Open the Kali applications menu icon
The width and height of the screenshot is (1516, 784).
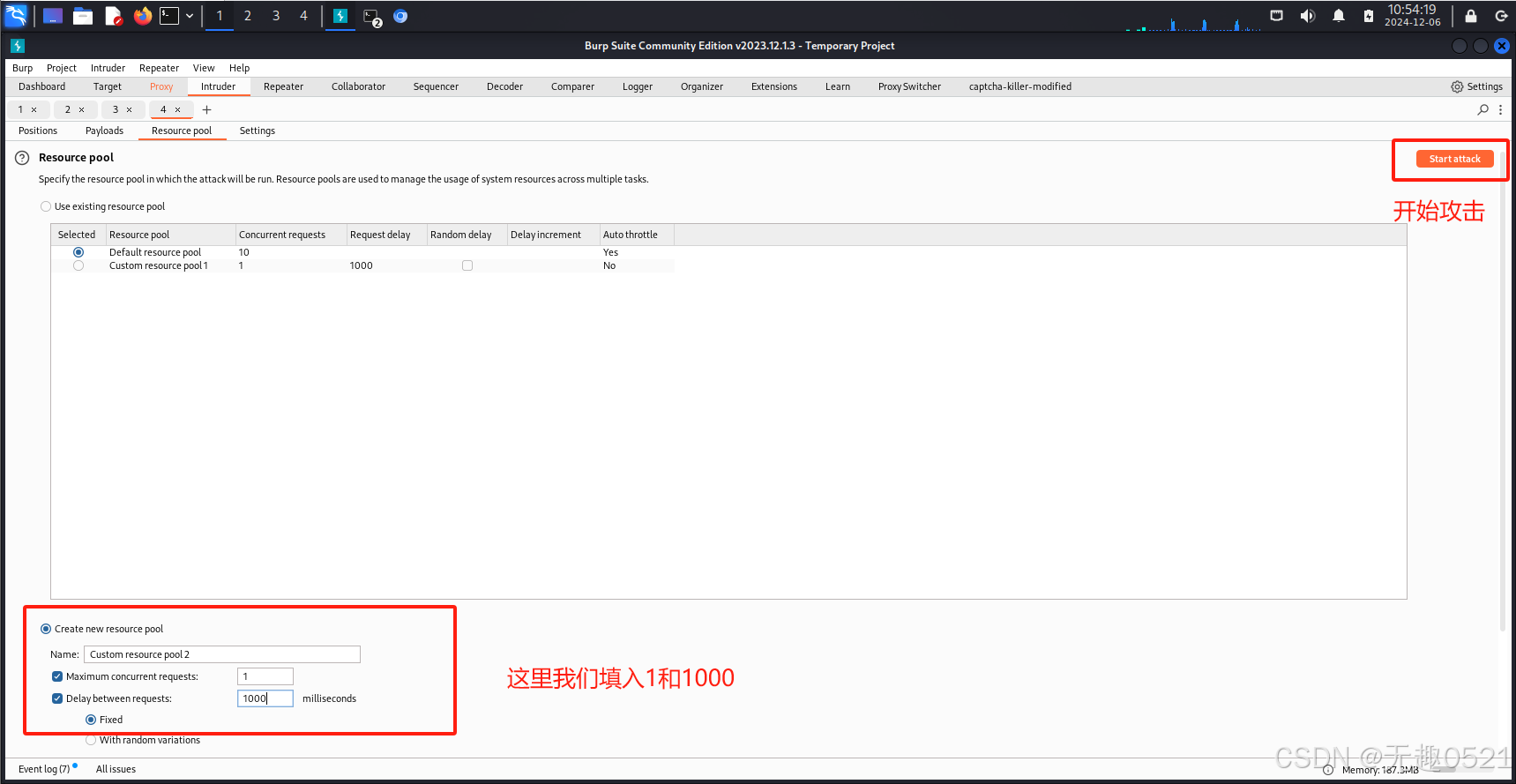coord(16,15)
